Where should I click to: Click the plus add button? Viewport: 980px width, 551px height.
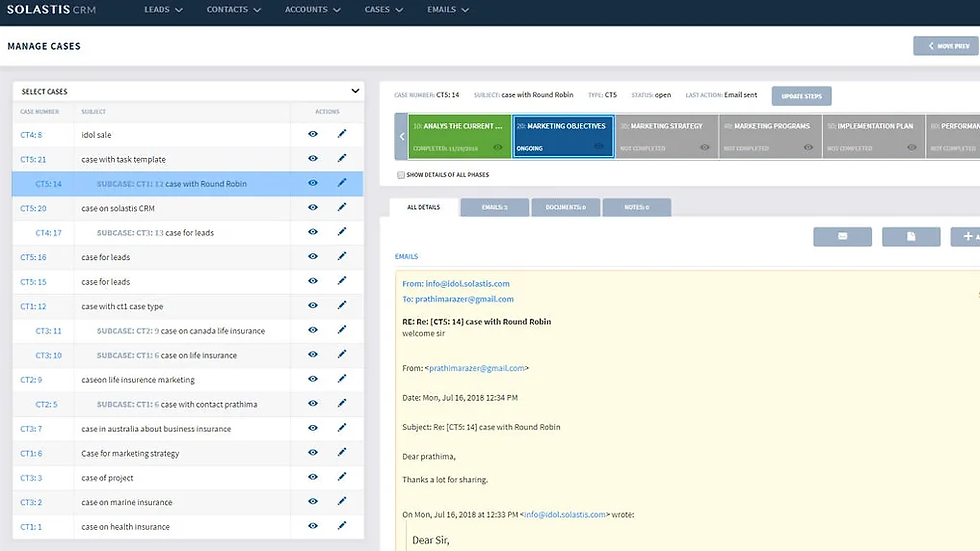966,236
